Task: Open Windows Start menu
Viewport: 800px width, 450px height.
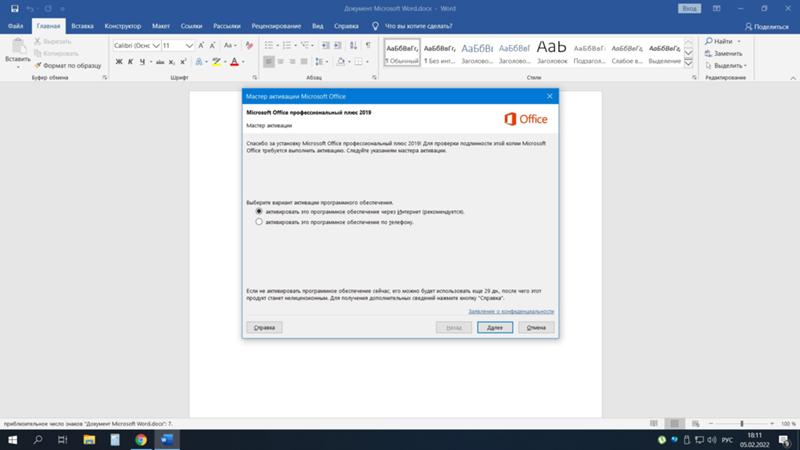Action: click(x=12, y=440)
